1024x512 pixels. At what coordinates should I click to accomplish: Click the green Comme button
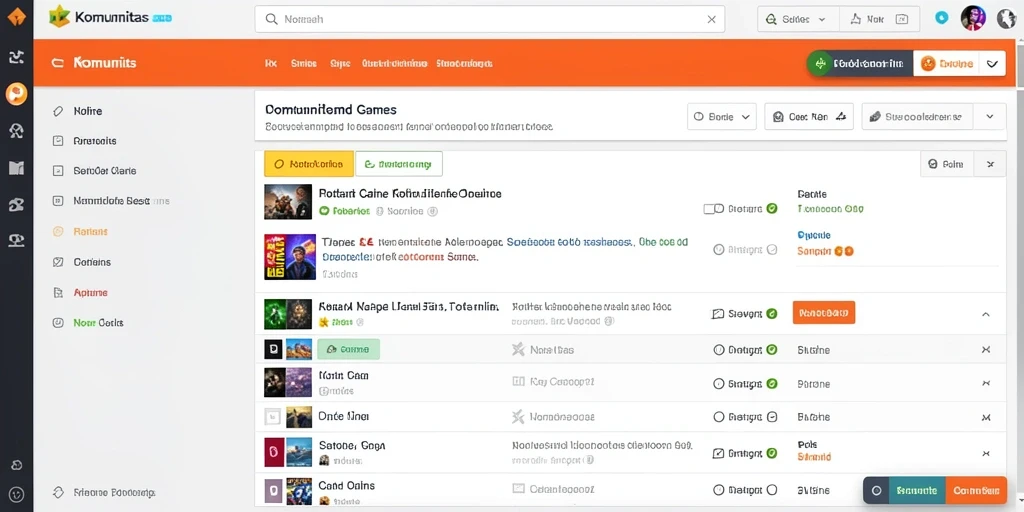tap(348, 349)
